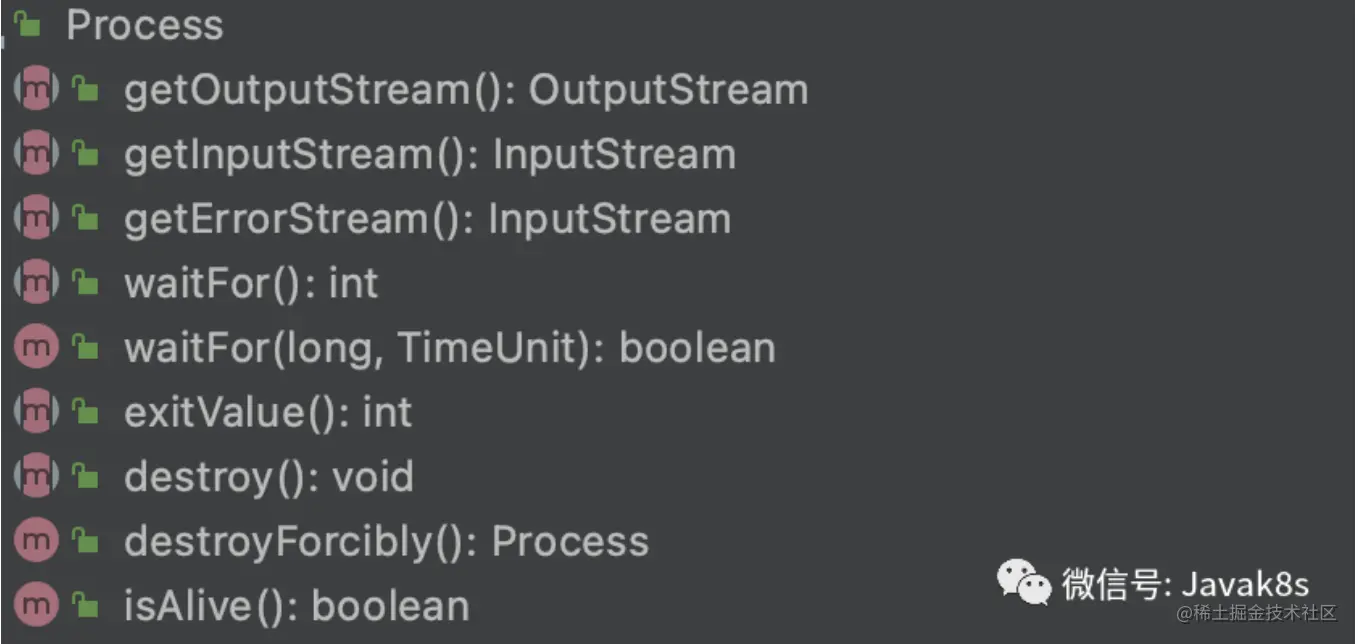The width and height of the screenshot is (1358, 644).
Task: Click the method icon beside getErrorStream()
Action: [x=36, y=220]
